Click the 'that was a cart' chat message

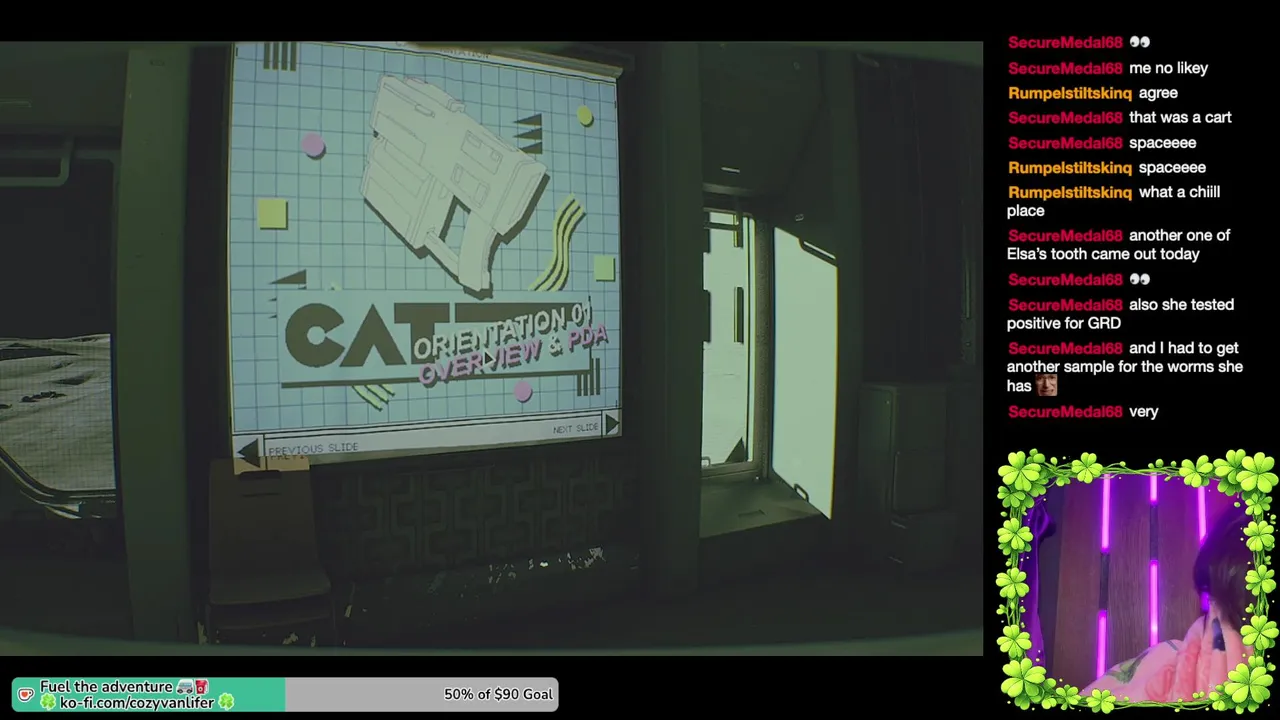click(x=1120, y=118)
